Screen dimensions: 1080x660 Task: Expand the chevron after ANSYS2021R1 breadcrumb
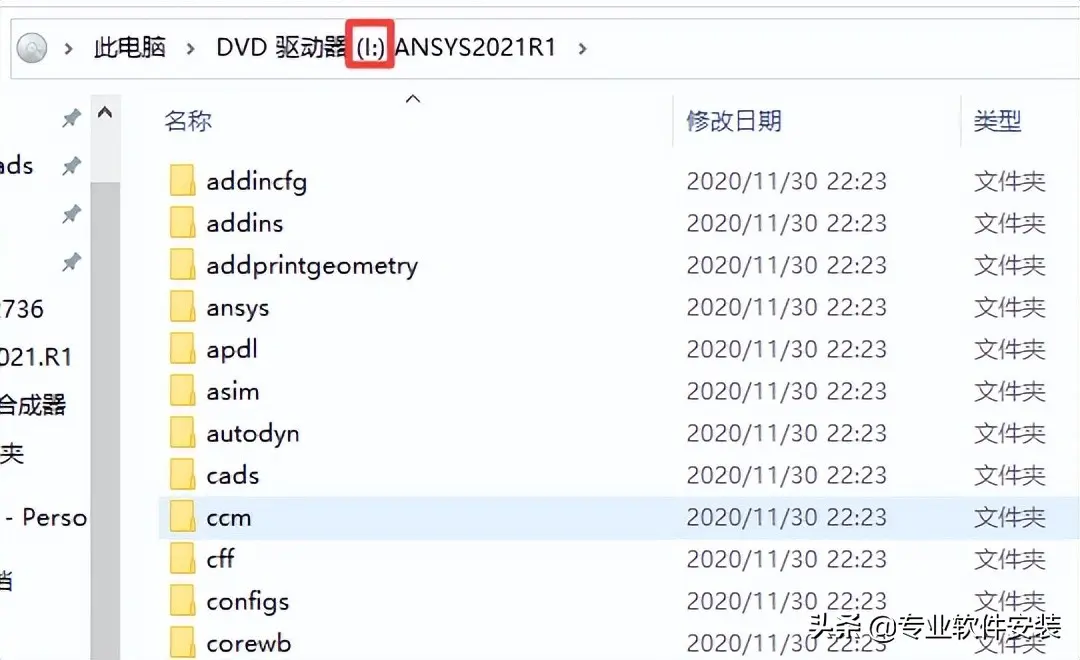pyautogui.click(x=583, y=48)
